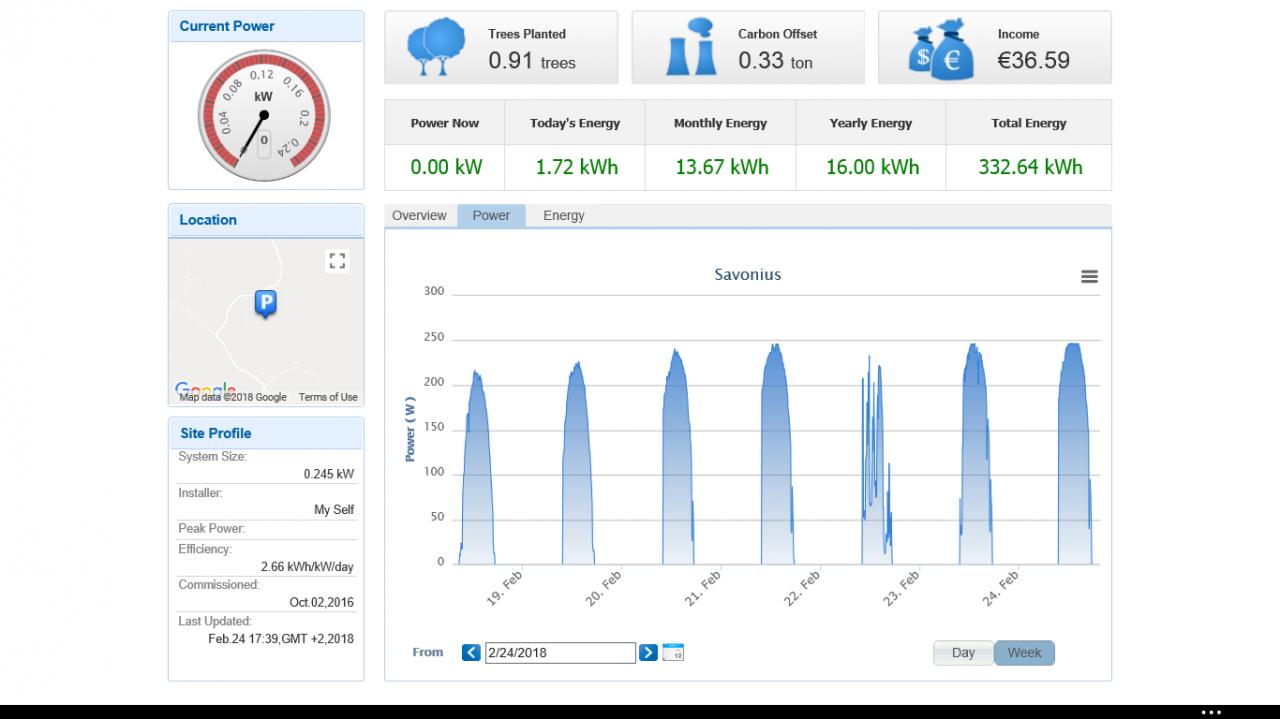
Task: Click the Google logo on map
Action: [205, 389]
